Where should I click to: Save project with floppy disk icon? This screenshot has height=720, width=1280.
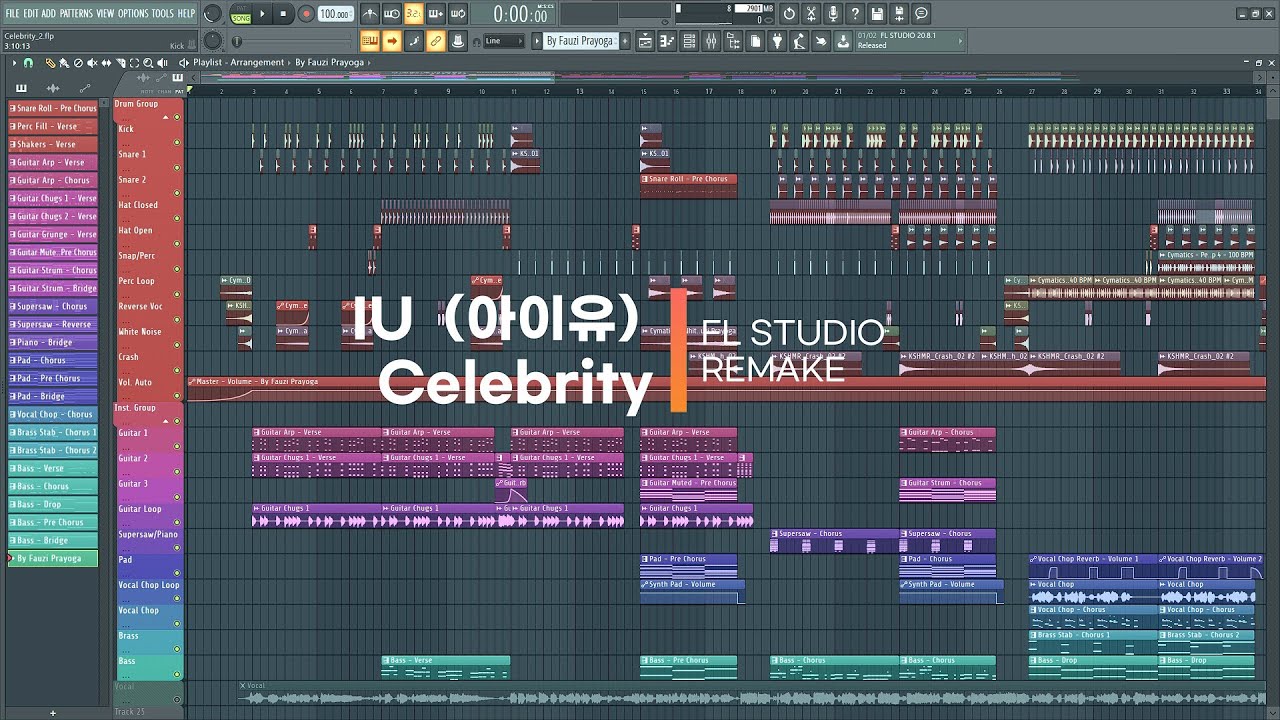[877, 13]
